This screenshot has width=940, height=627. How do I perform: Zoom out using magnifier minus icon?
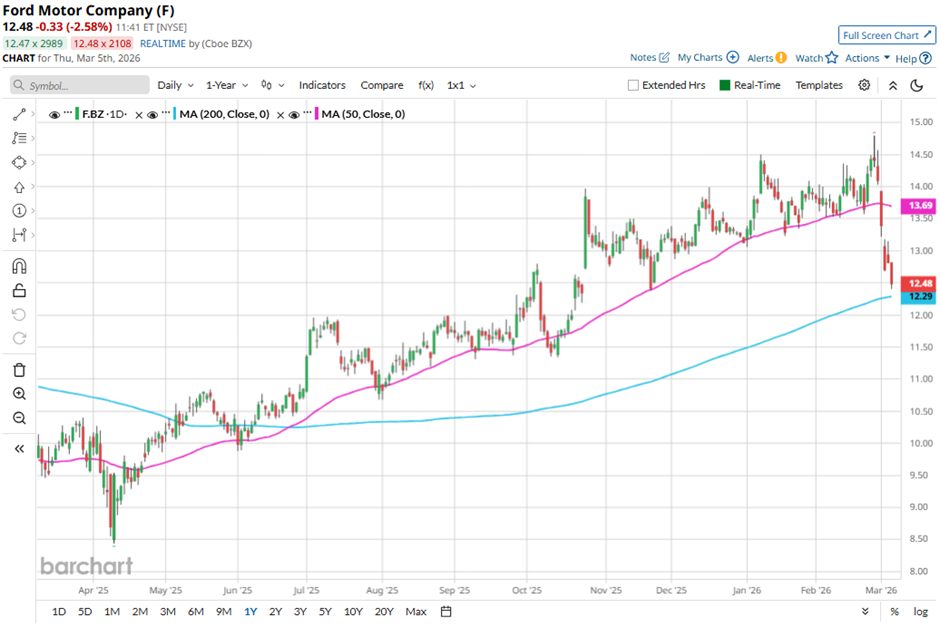(x=19, y=418)
